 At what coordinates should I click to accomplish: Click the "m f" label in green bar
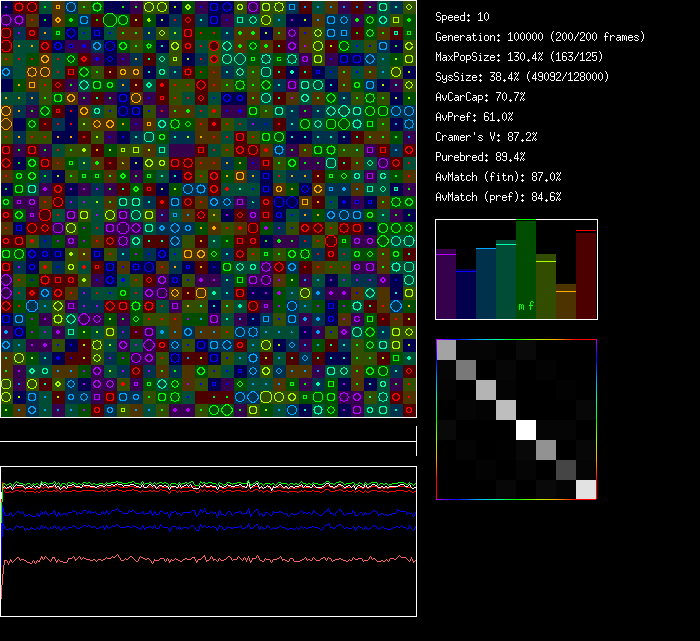click(x=526, y=305)
